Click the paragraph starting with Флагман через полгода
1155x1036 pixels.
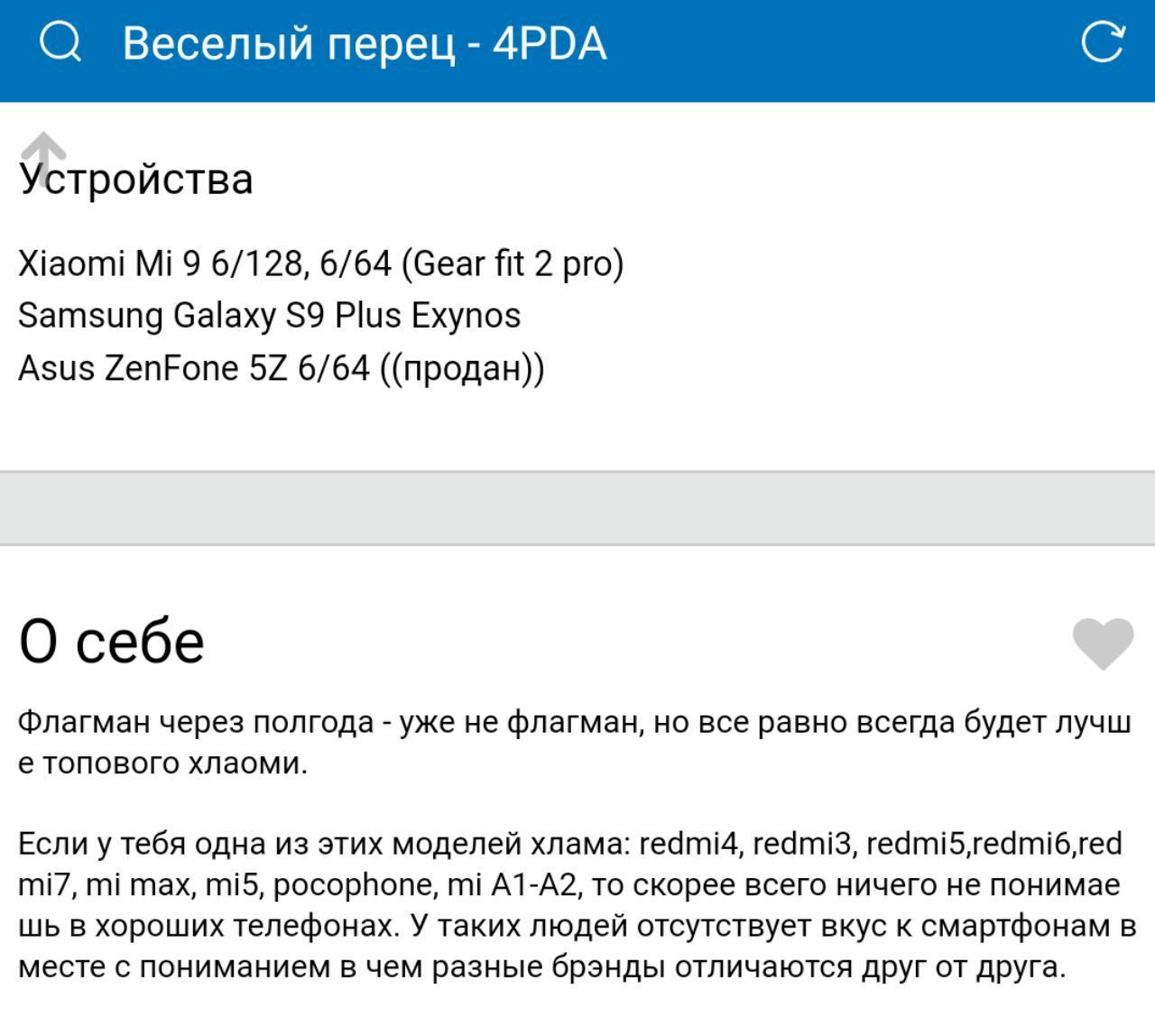pos(575,743)
